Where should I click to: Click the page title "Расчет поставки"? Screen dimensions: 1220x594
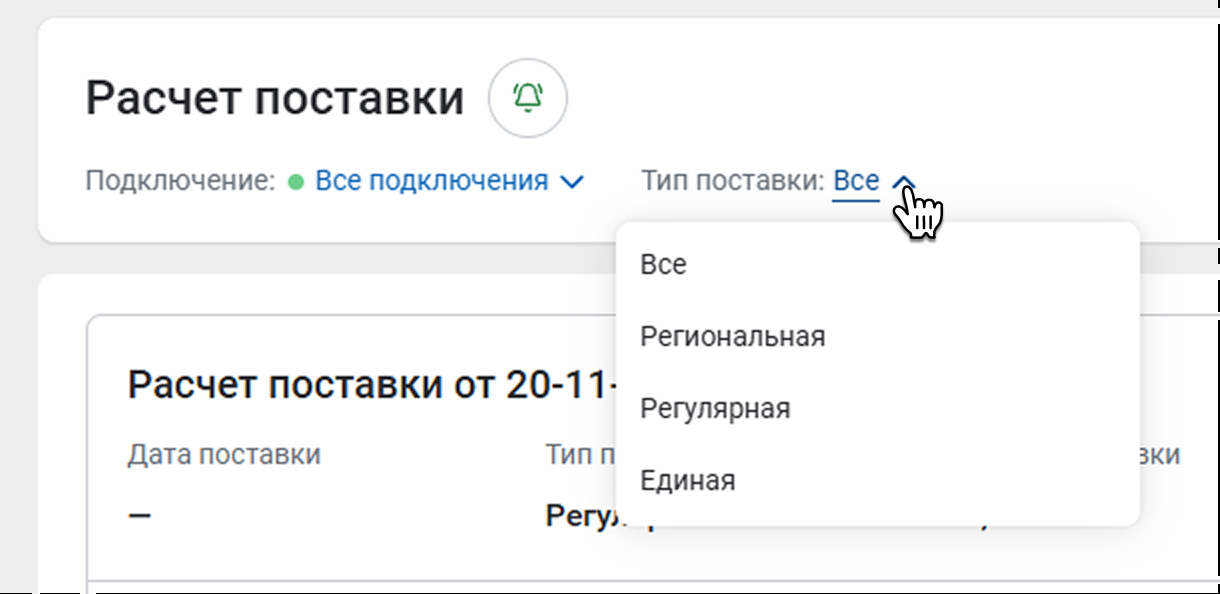(x=275, y=99)
